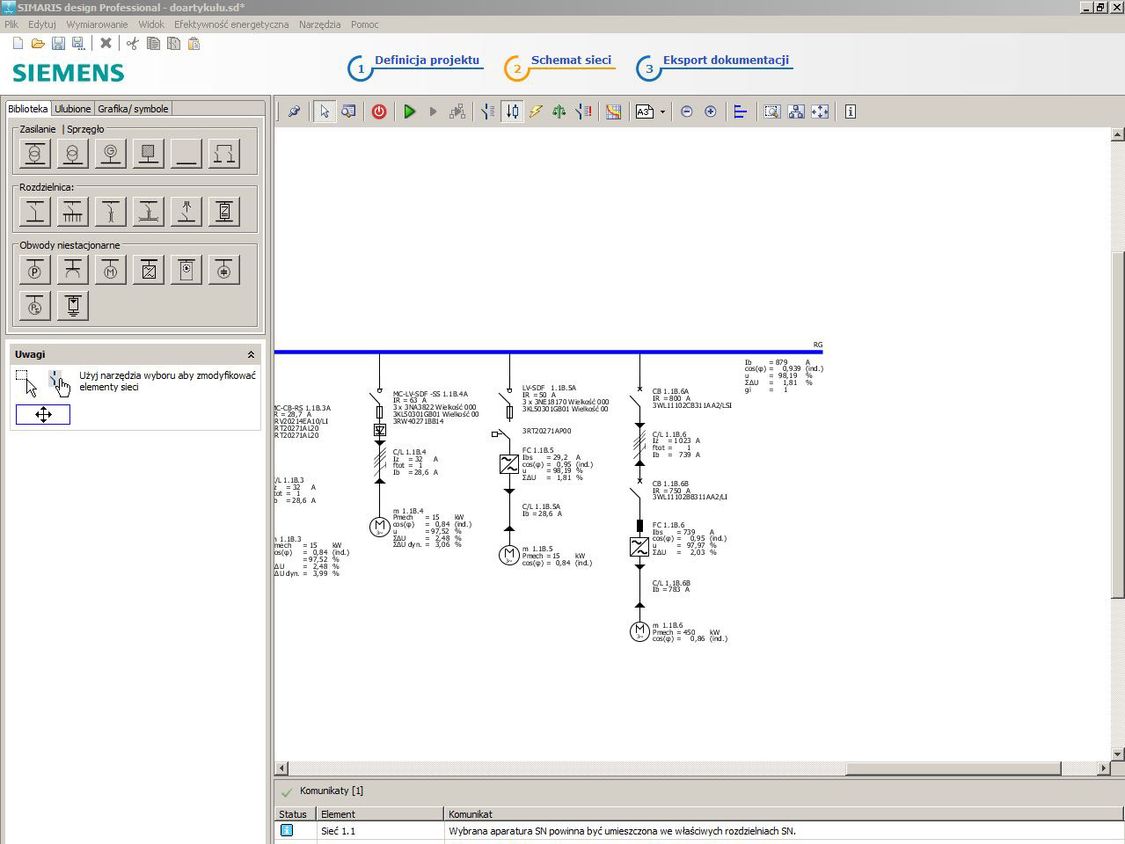Toggle the arrow selection tool

[x=324, y=111]
